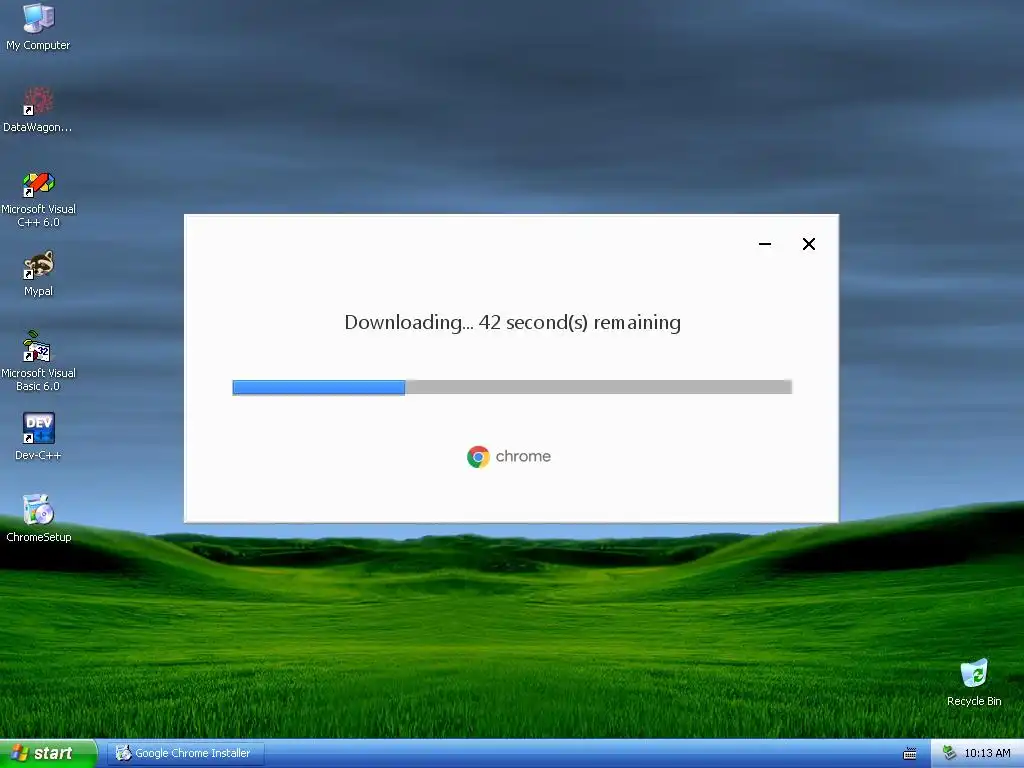The image size is (1024, 768).
Task: Minimize the Chrome installer window
Action: (x=765, y=244)
